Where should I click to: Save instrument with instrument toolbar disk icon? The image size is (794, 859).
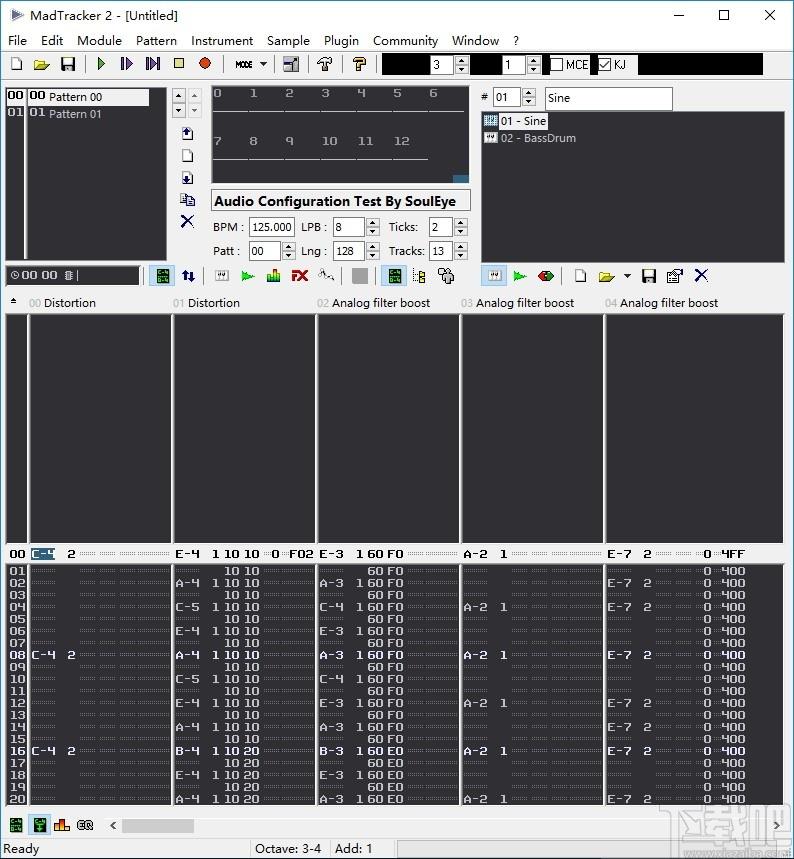[649, 276]
